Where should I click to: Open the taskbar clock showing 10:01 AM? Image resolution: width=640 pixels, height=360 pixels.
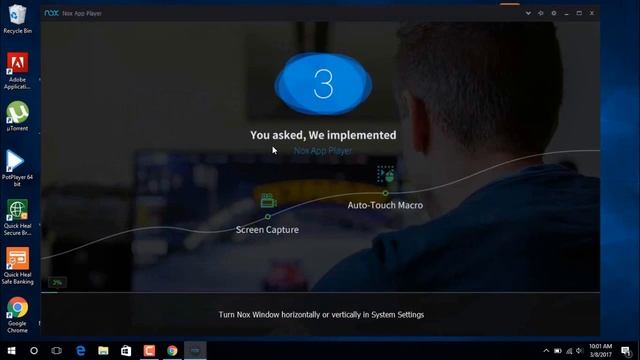[600, 351]
